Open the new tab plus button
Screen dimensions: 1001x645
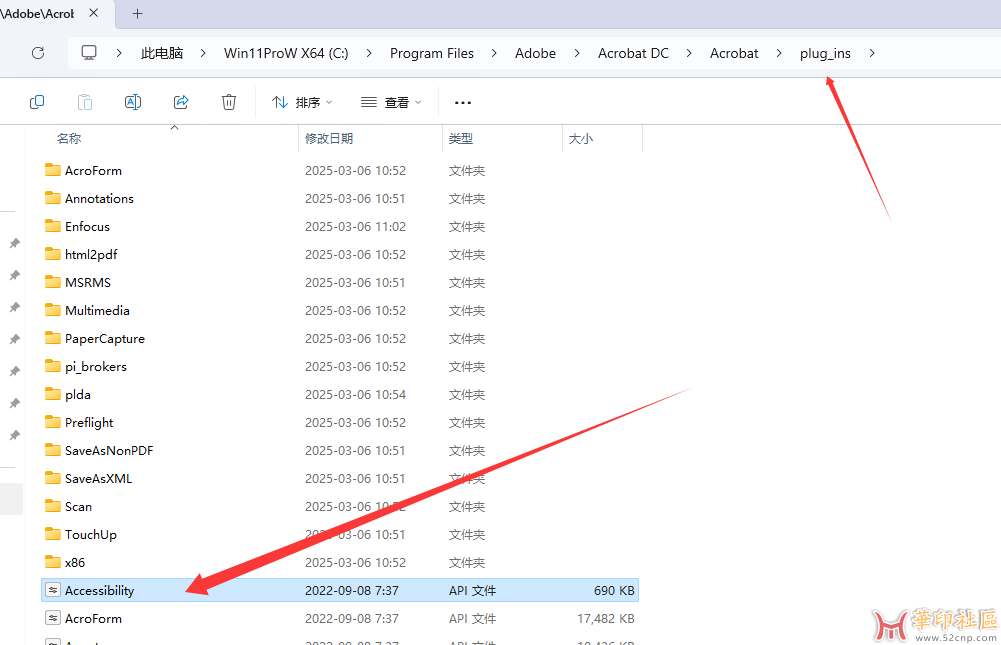pyautogui.click(x=138, y=14)
